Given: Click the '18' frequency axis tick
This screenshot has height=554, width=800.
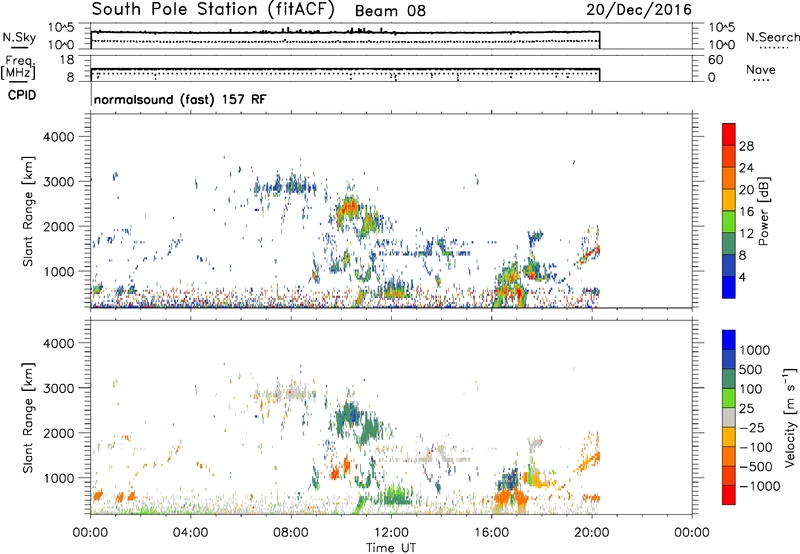Looking at the screenshot, I should [67, 60].
